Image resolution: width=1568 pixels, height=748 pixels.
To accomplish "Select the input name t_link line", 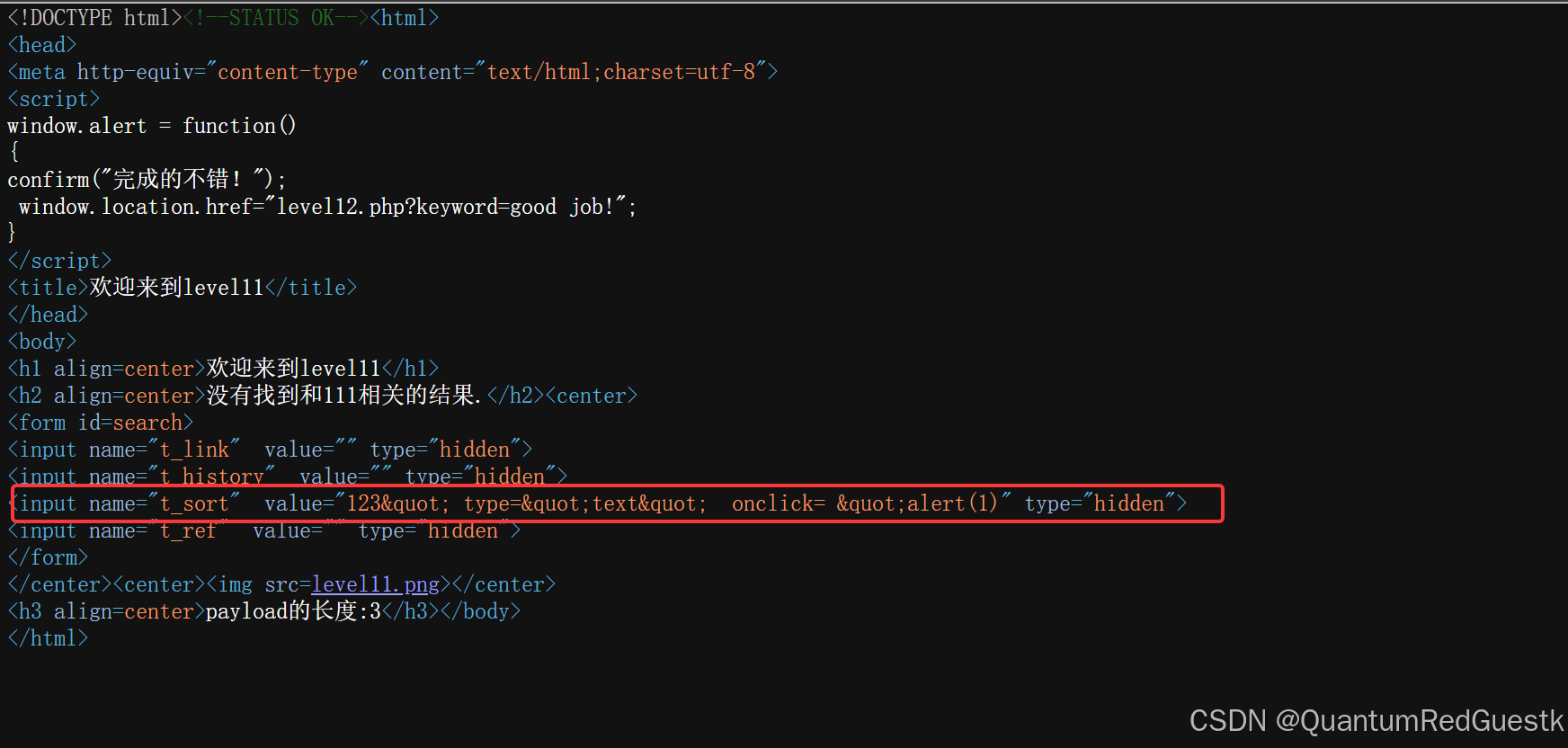I will pyautogui.click(x=270, y=450).
